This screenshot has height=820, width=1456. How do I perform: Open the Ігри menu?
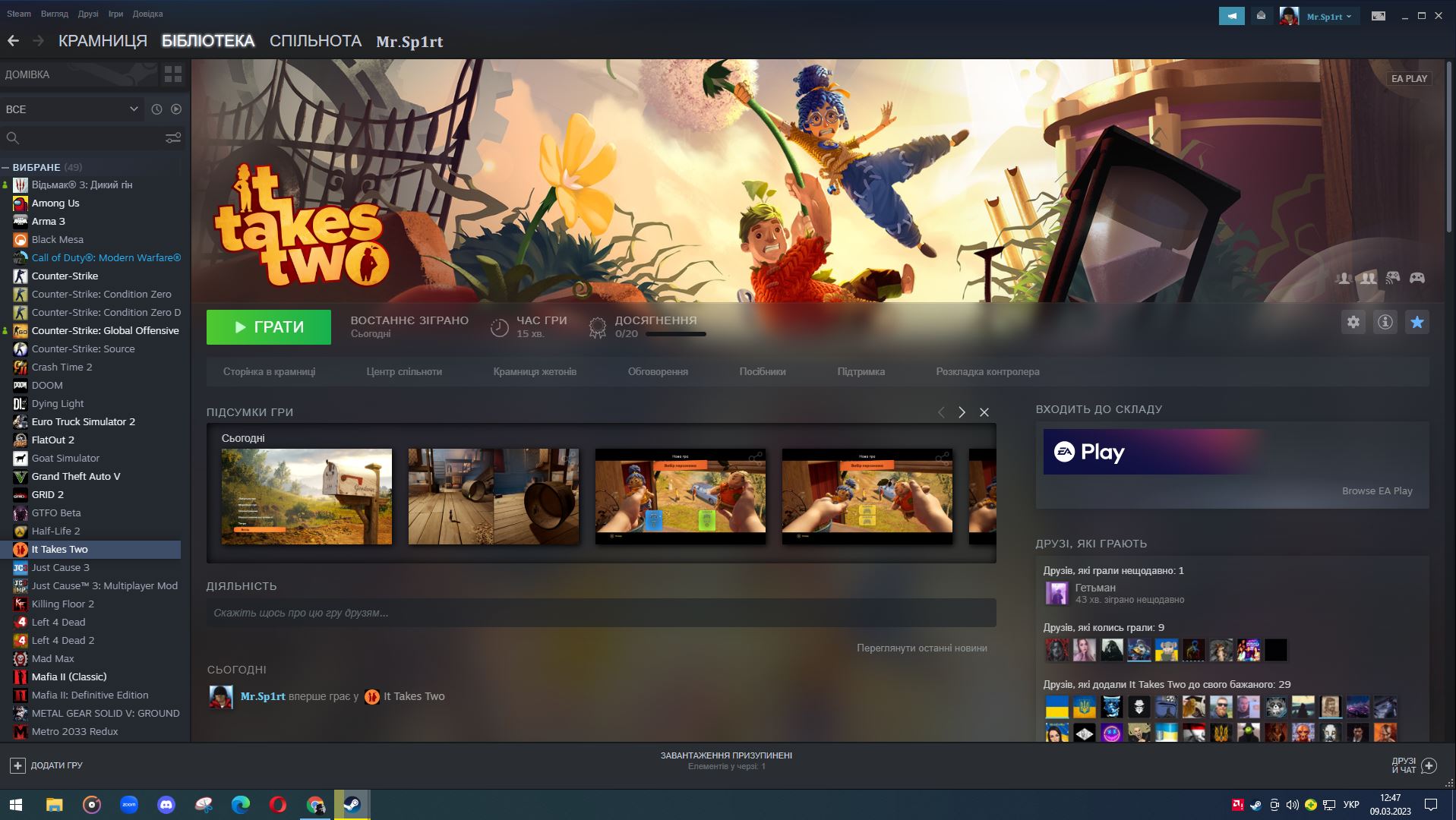click(115, 14)
